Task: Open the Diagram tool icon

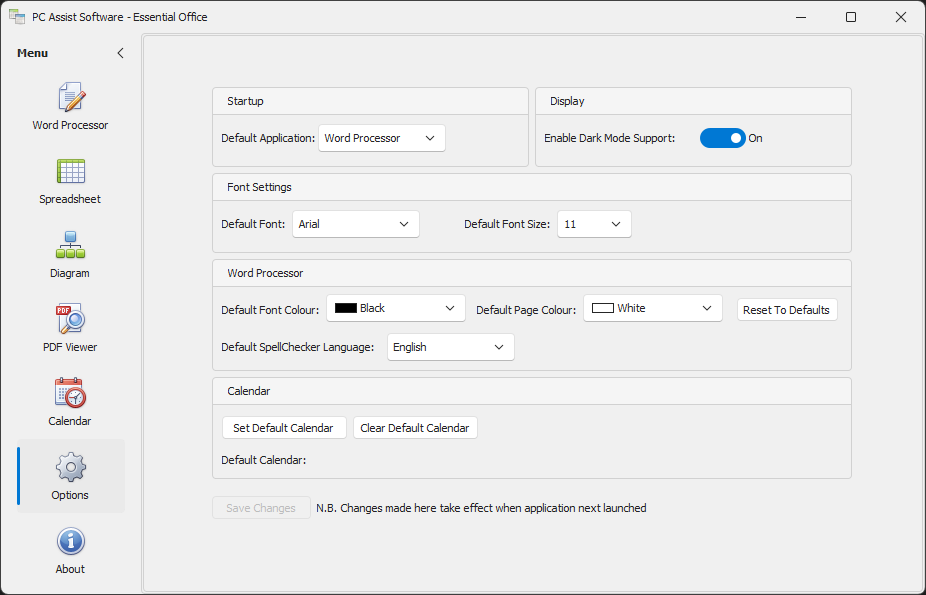Action: [x=70, y=246]
